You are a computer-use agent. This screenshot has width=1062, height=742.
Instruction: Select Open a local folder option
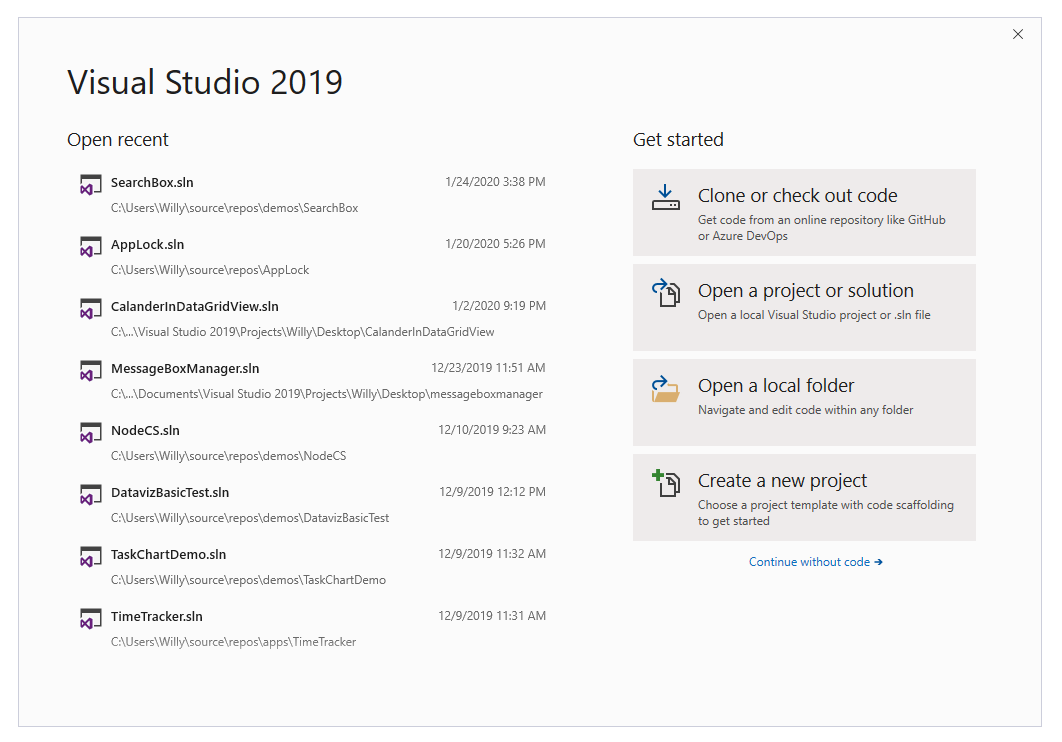point(804,402)
